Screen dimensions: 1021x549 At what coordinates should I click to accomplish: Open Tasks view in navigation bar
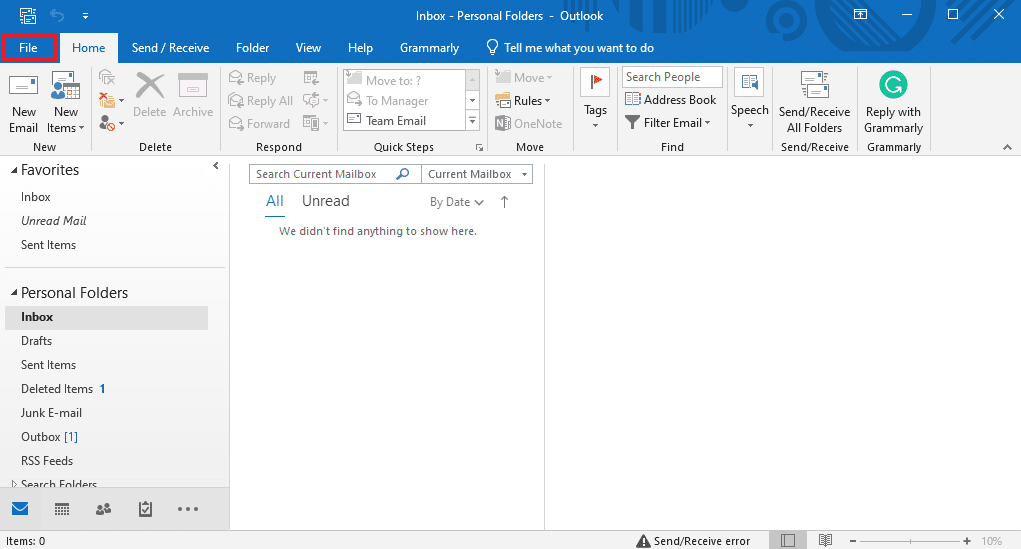pyautogui.click(x=145, y=509)
